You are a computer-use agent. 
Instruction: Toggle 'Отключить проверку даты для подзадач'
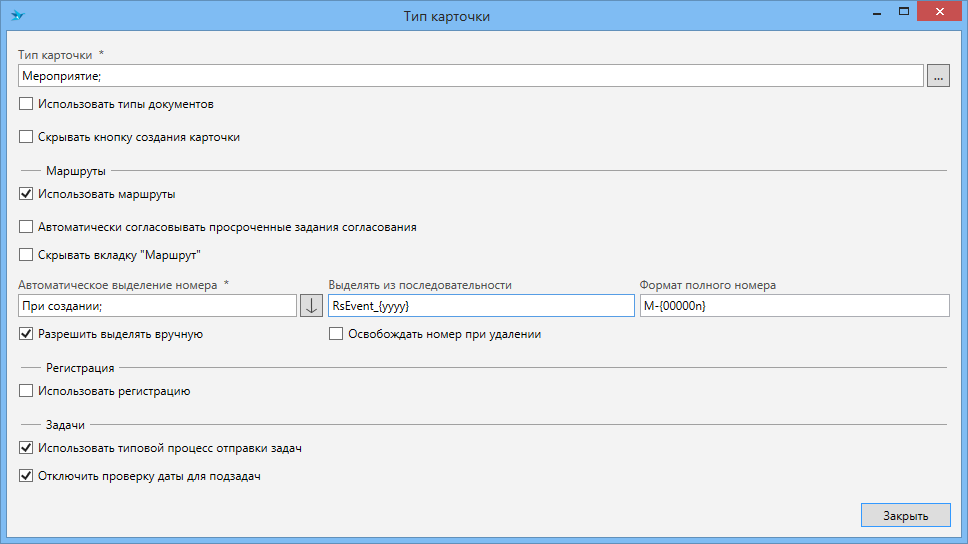point(26,477)
